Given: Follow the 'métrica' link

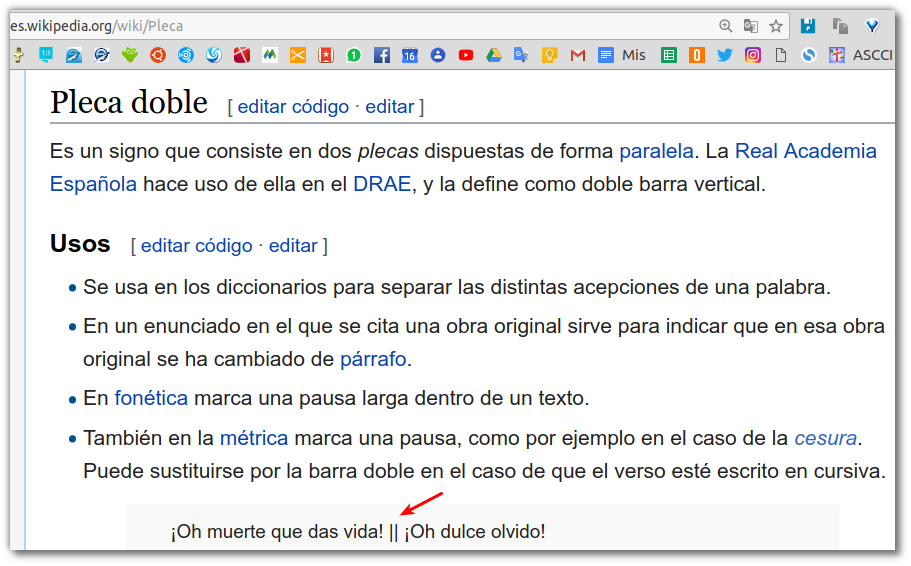Looking at the screenshot, I should tap(254, 438).
